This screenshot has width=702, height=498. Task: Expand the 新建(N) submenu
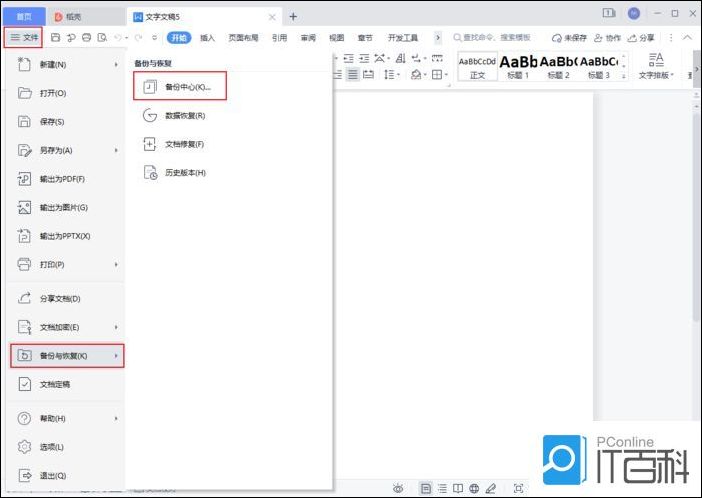click(116, 64)
